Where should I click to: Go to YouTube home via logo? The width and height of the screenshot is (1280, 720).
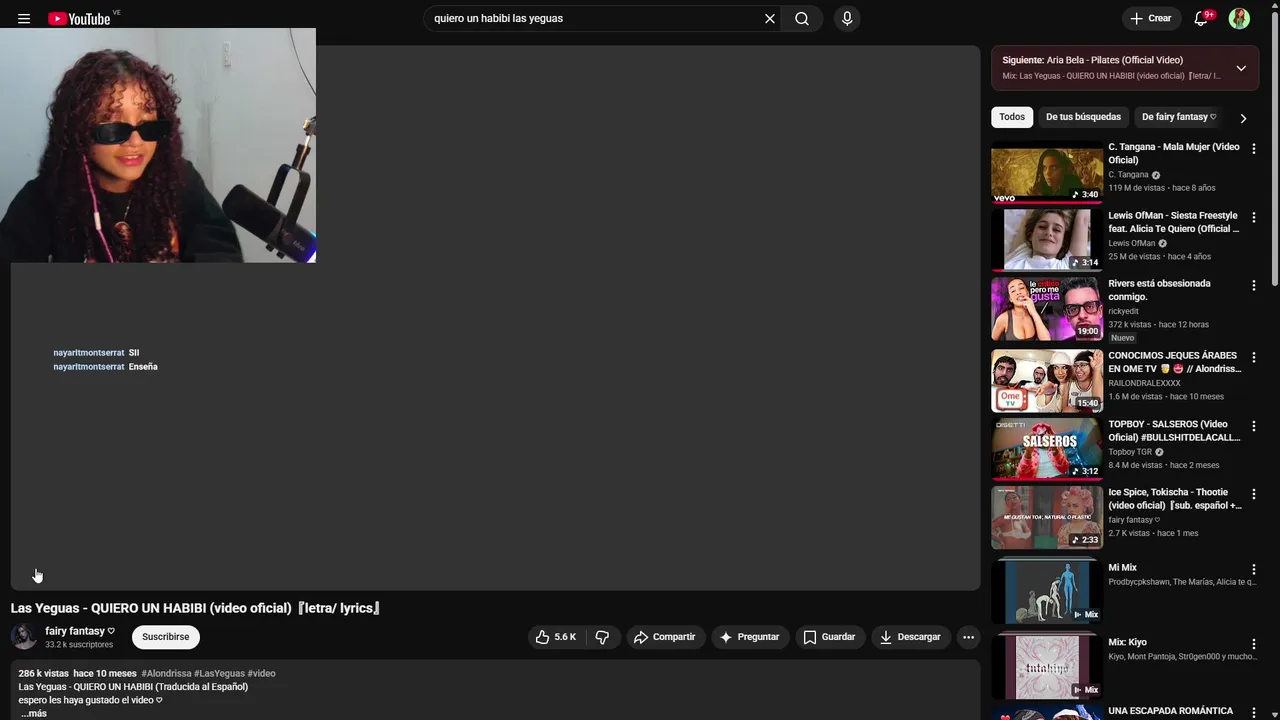[x=80, y=19]
